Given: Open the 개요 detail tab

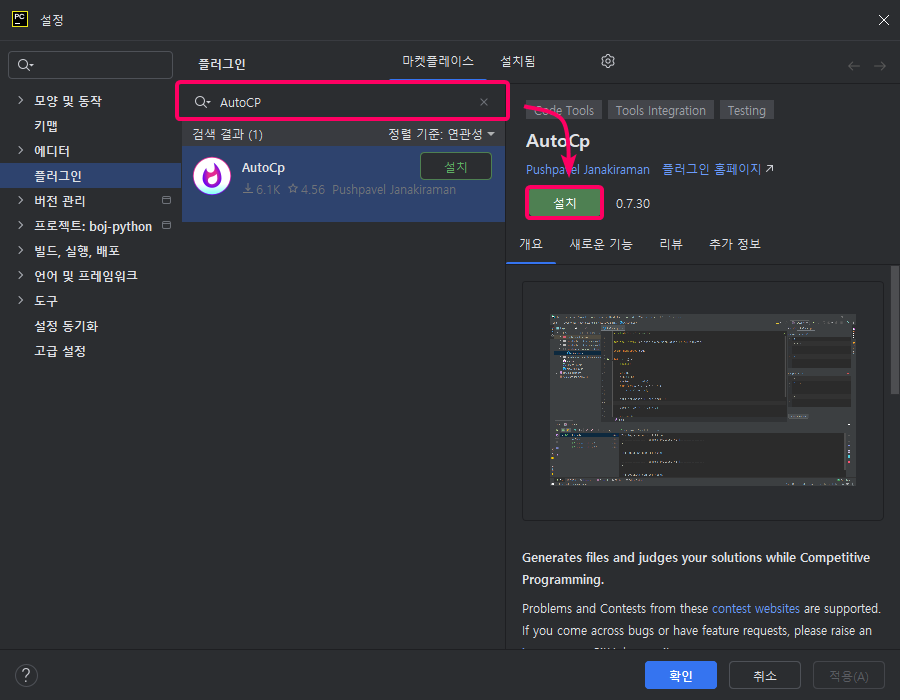Looking at the screenshot, I should point(530,244).
